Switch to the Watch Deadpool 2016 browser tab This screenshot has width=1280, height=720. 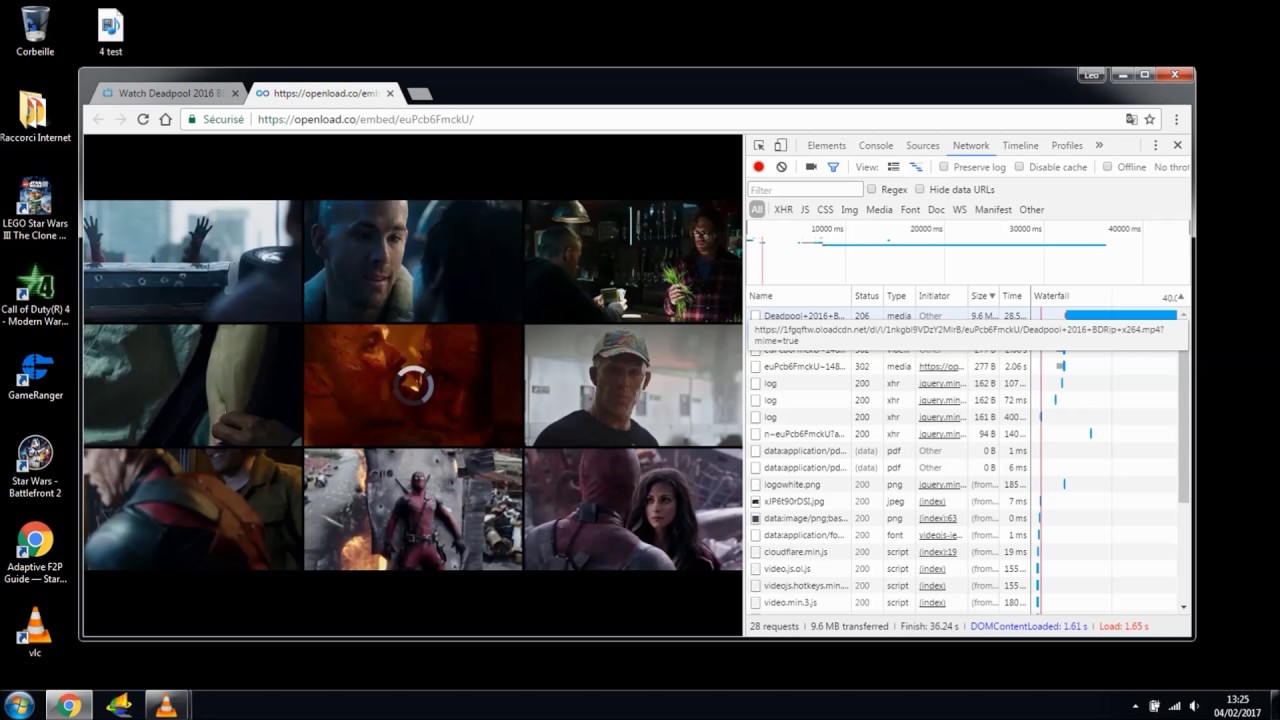click(170, 93)
